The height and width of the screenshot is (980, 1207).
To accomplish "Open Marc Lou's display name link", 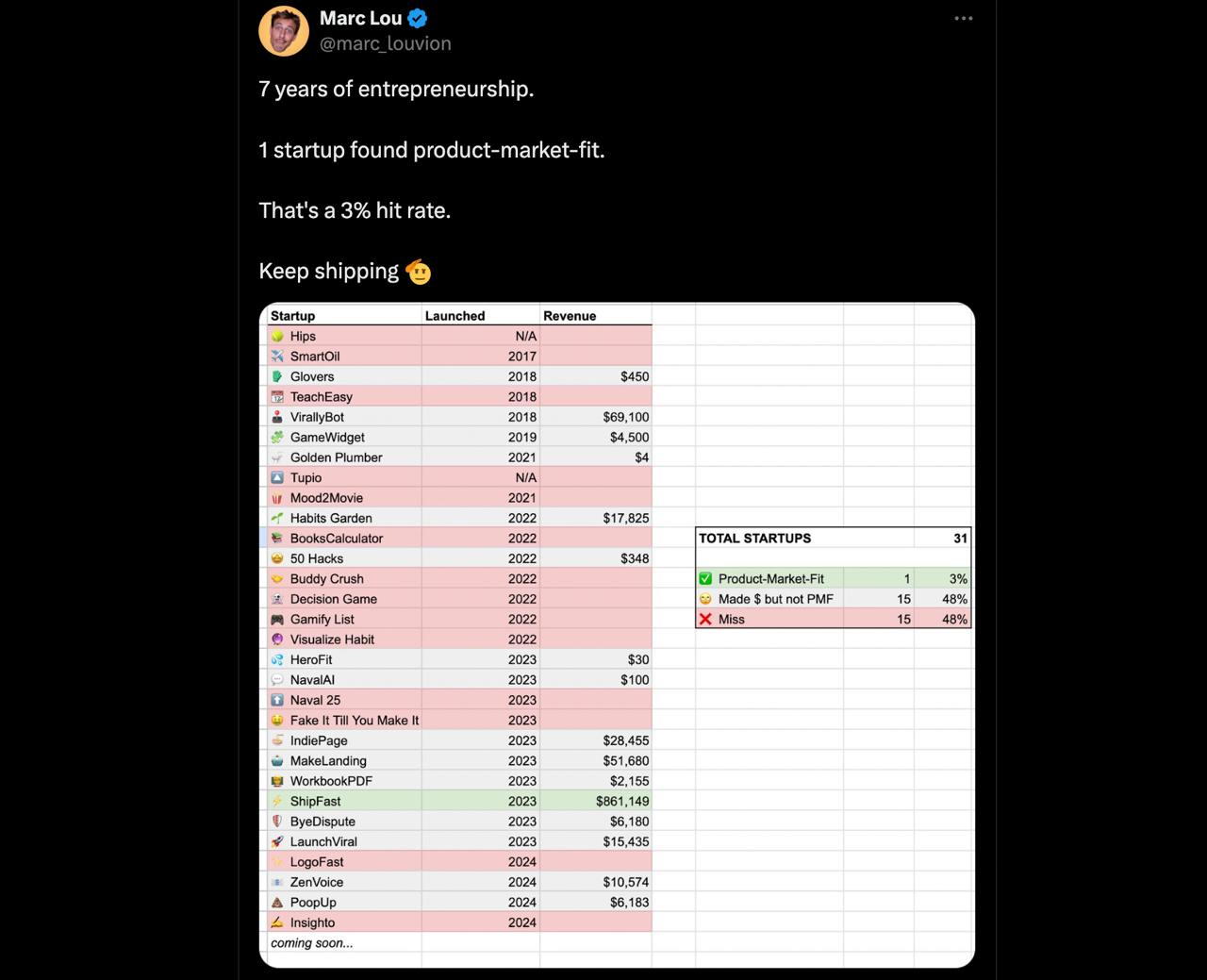I will [360, 18].
